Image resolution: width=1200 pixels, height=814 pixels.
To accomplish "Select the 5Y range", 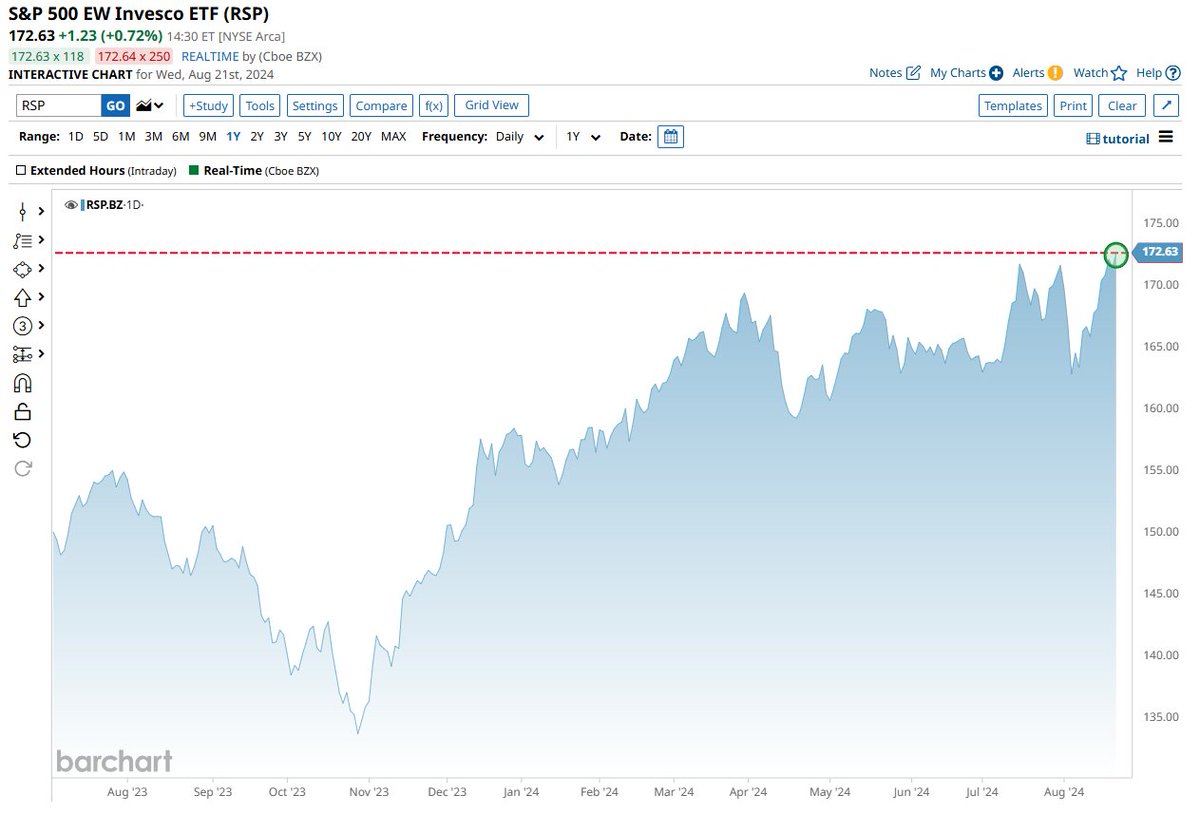I will click(x=305, y=137).
